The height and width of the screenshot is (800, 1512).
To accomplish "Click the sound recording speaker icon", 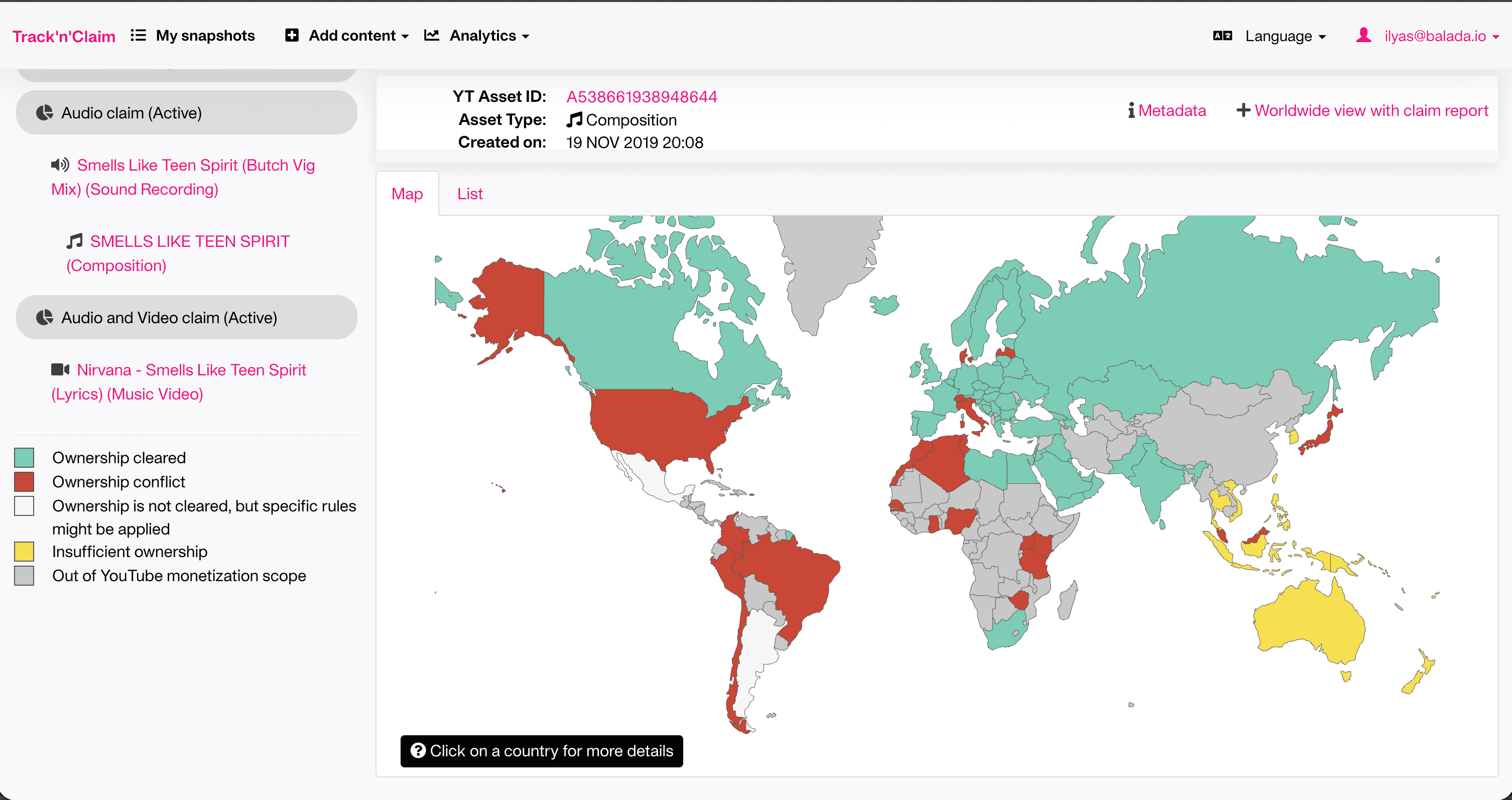I will [x=60, y=165].
